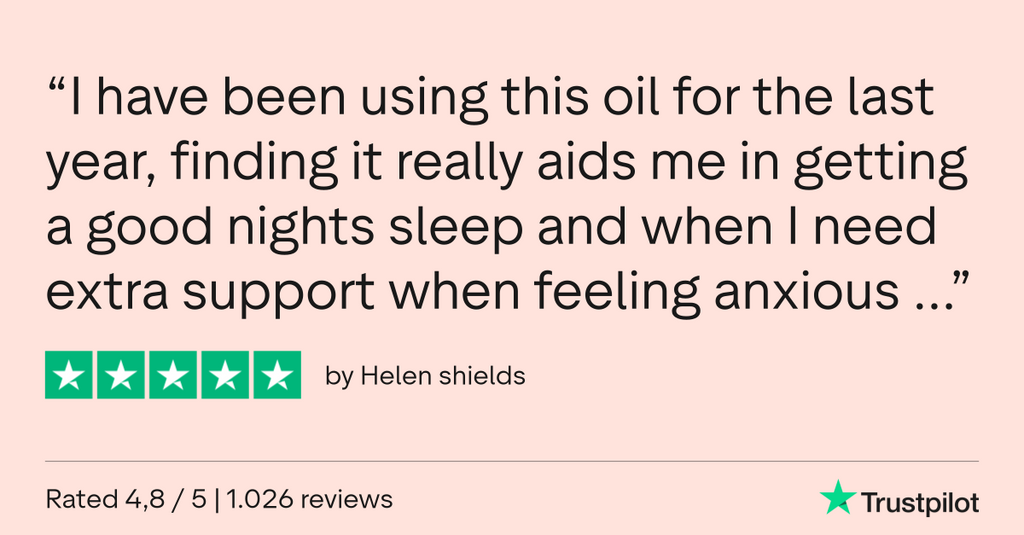Image resolution: width=1024 pixels, height=535 pixels.
Task: Click the second green rating star
Action: coord(121,375)
